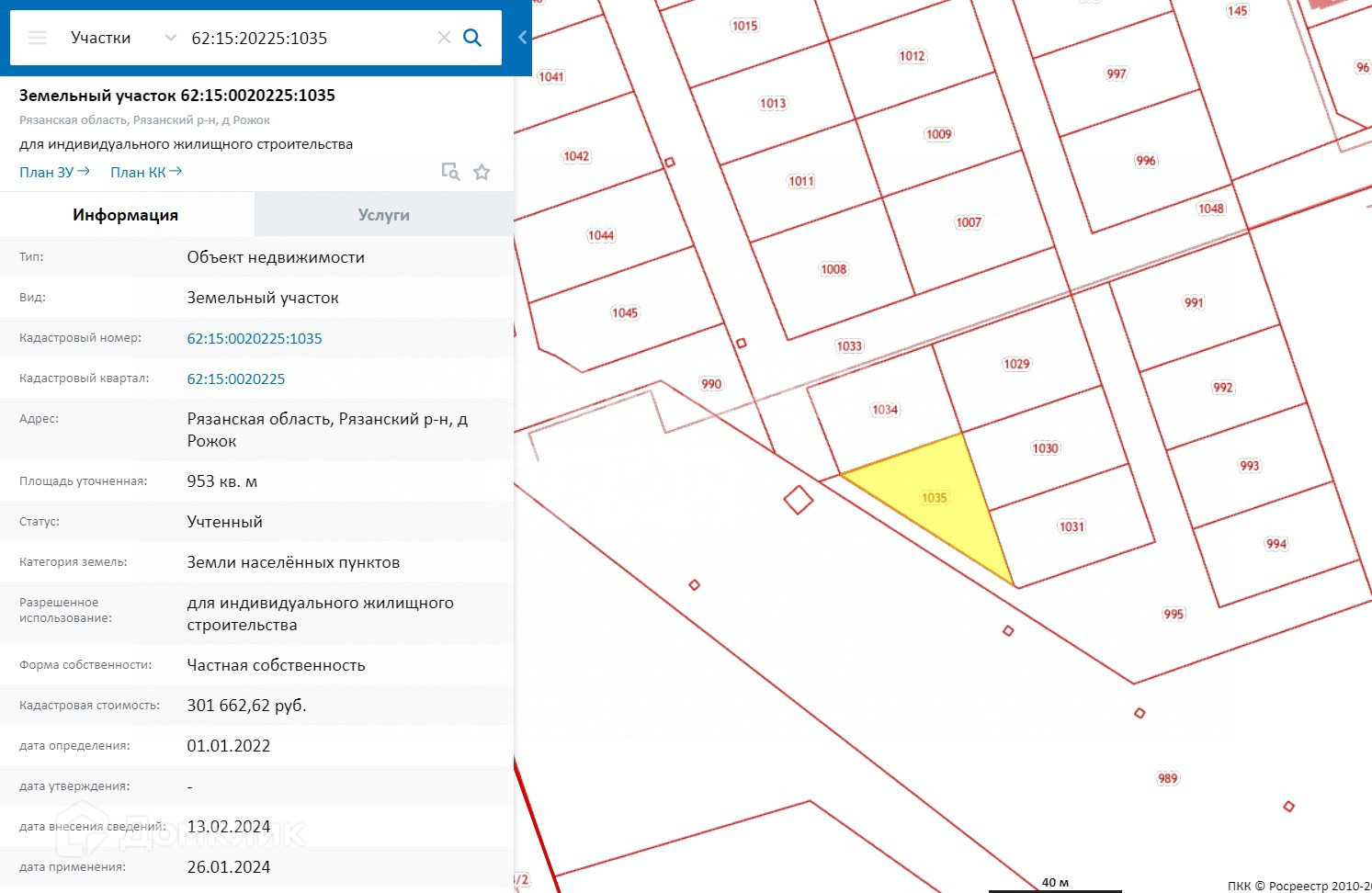
Task: Click parcel 1044 on the map
Action: point(601,235)
